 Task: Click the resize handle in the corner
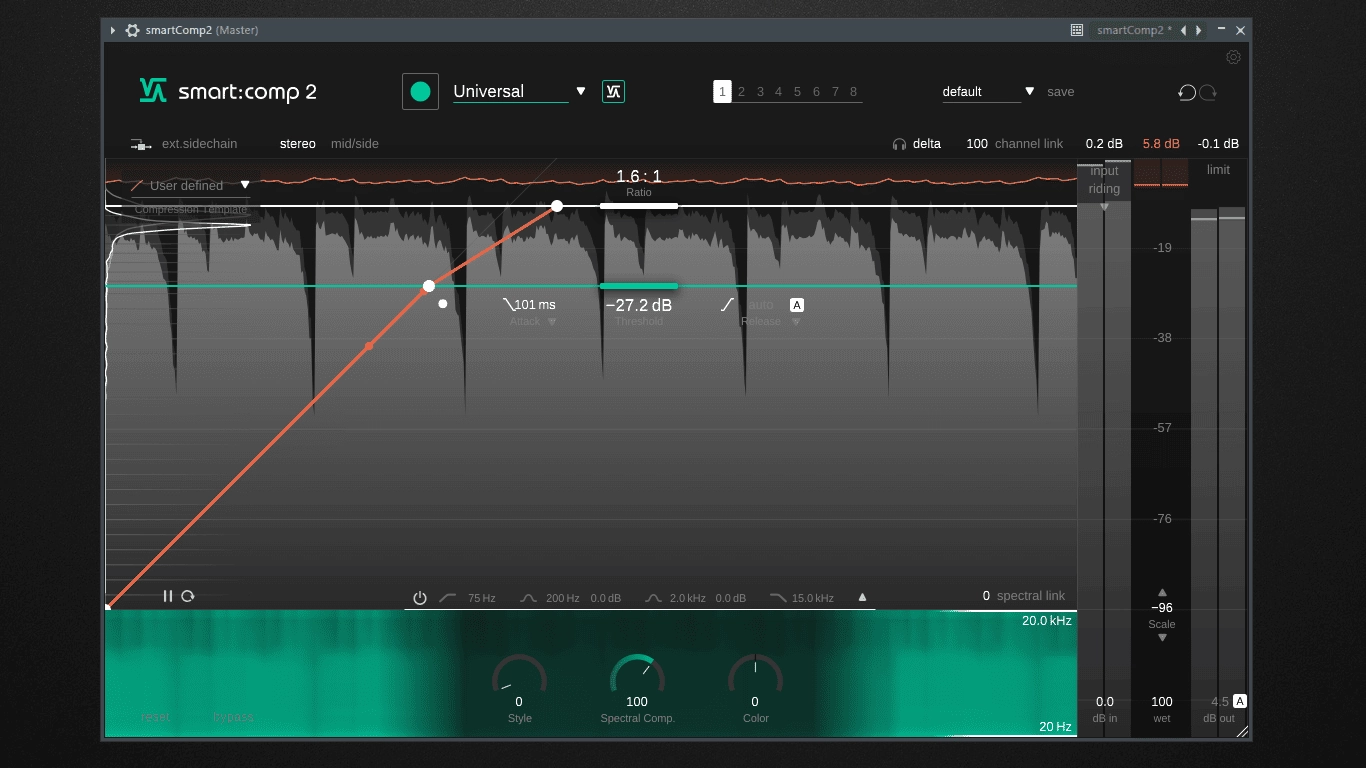click(1242, 732)
